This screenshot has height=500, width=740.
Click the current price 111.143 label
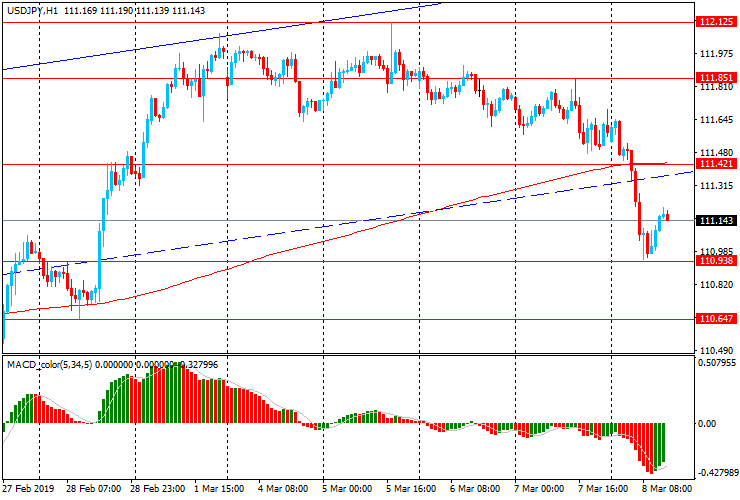point(716,220)
